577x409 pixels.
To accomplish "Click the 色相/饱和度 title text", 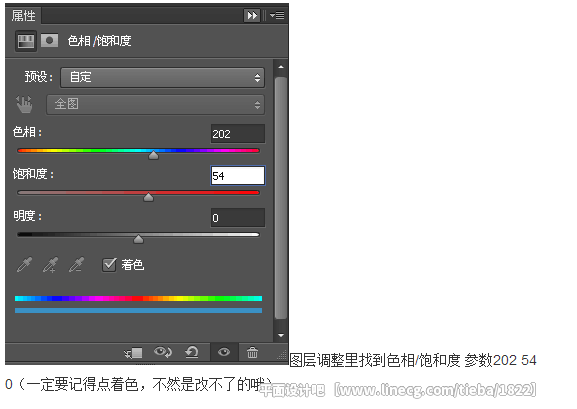I will (99, 40).
